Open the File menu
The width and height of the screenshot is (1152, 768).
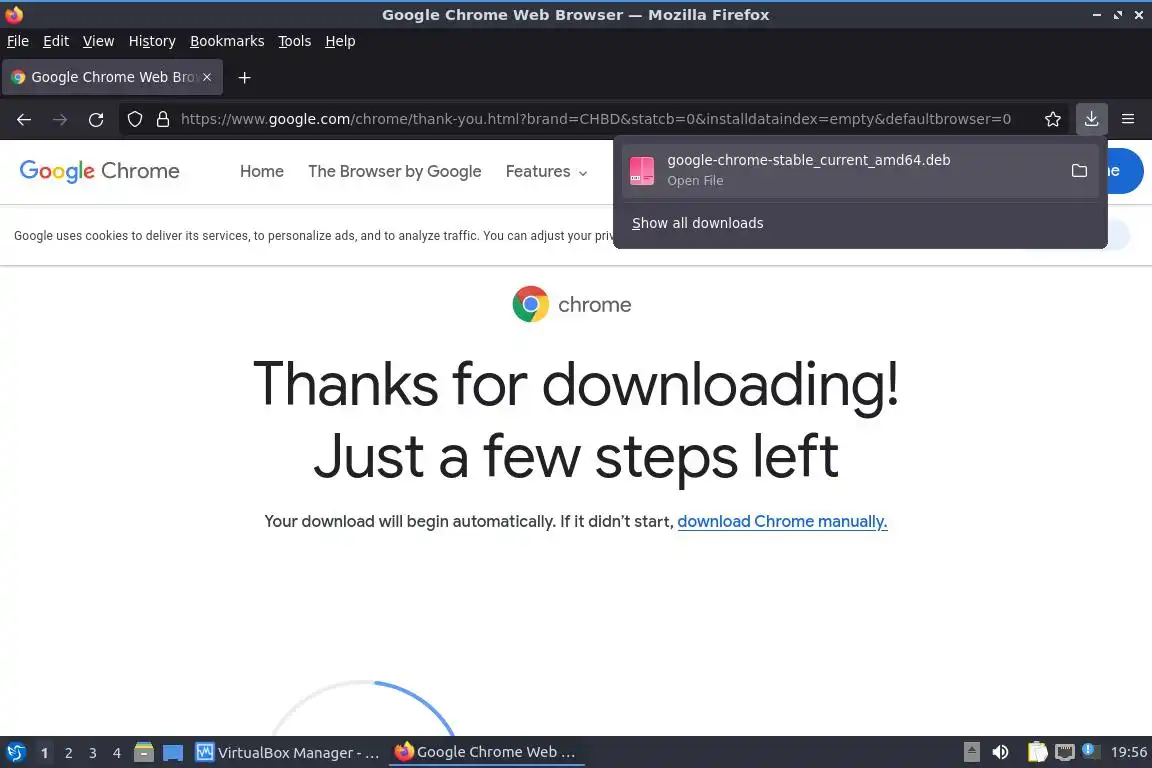pyautogui.click(x=18, y=41)
